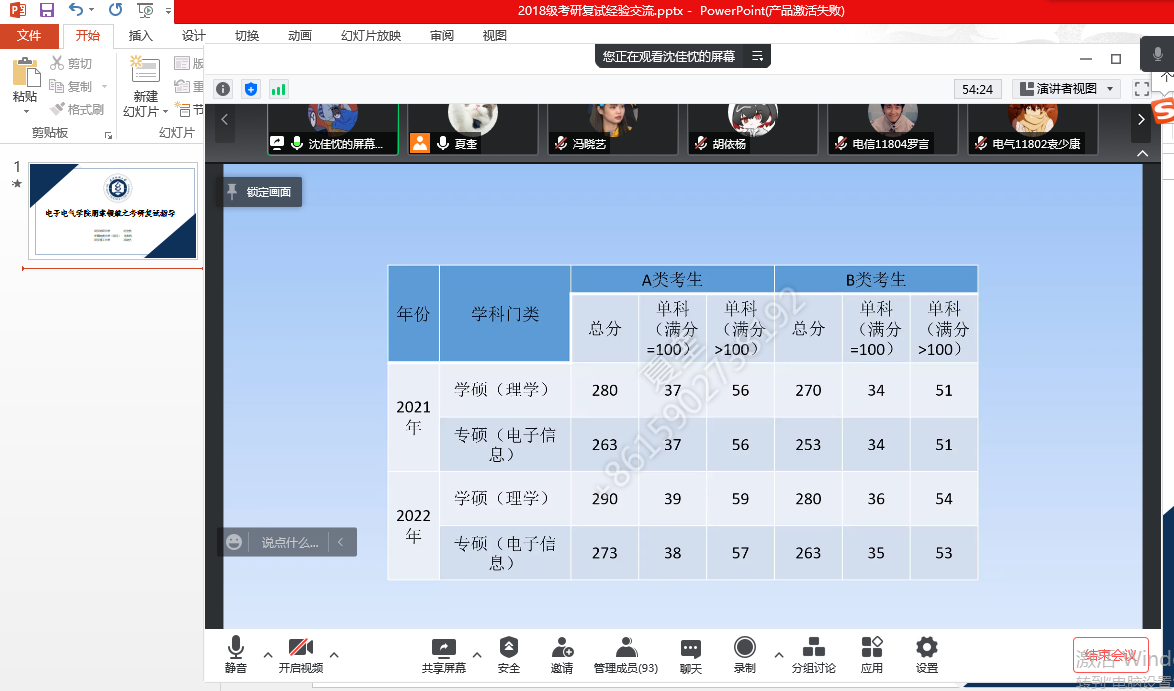1174x691 pixels.
Task: Start recording with the 录制 icon
Action: 744,648
